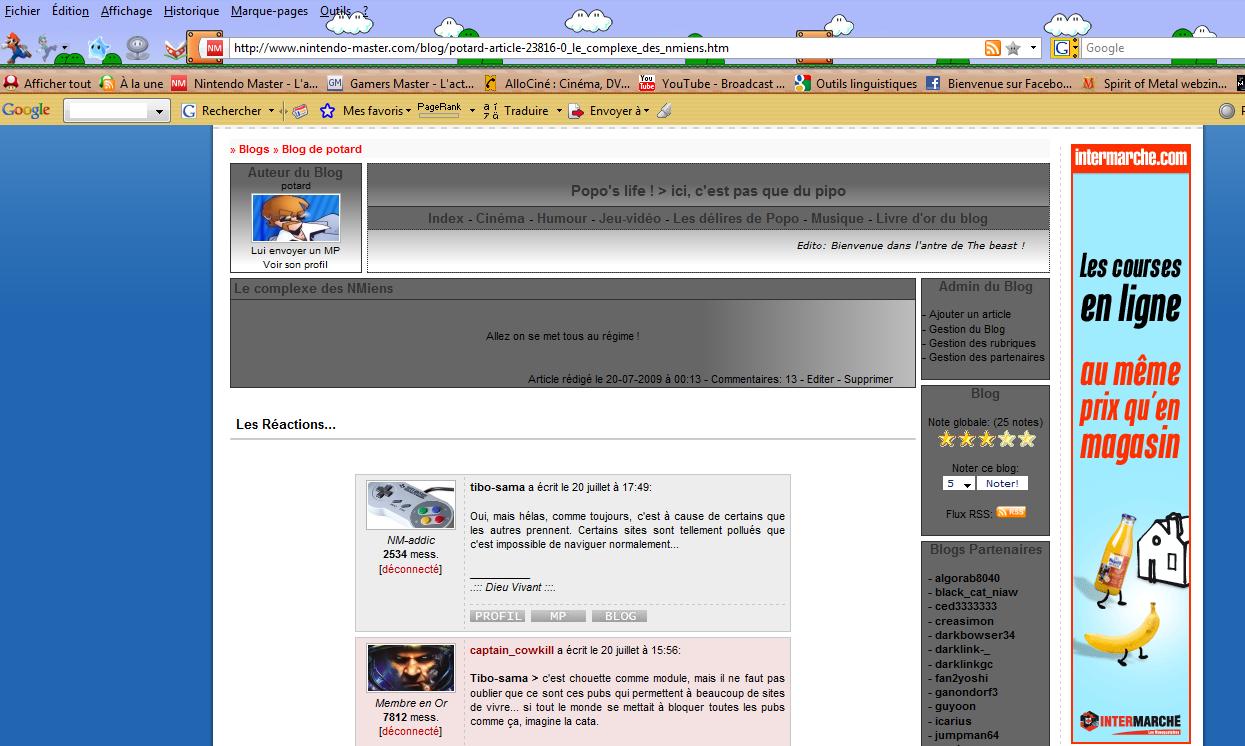Click the Envoyer à toolbar button
Screen dimensions: 1245x746
pyautogui.click(x=606, y=111)
